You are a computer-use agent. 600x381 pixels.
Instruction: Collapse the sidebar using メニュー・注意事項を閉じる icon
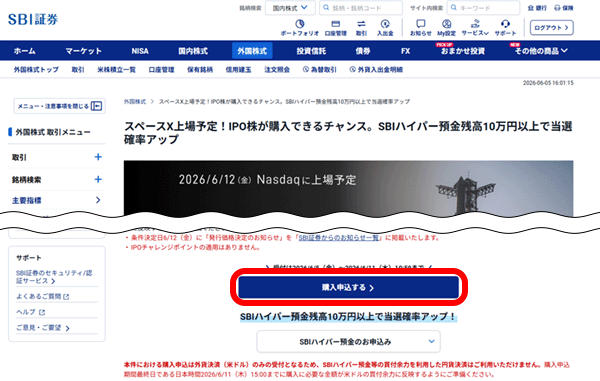[x=96, y=106]
